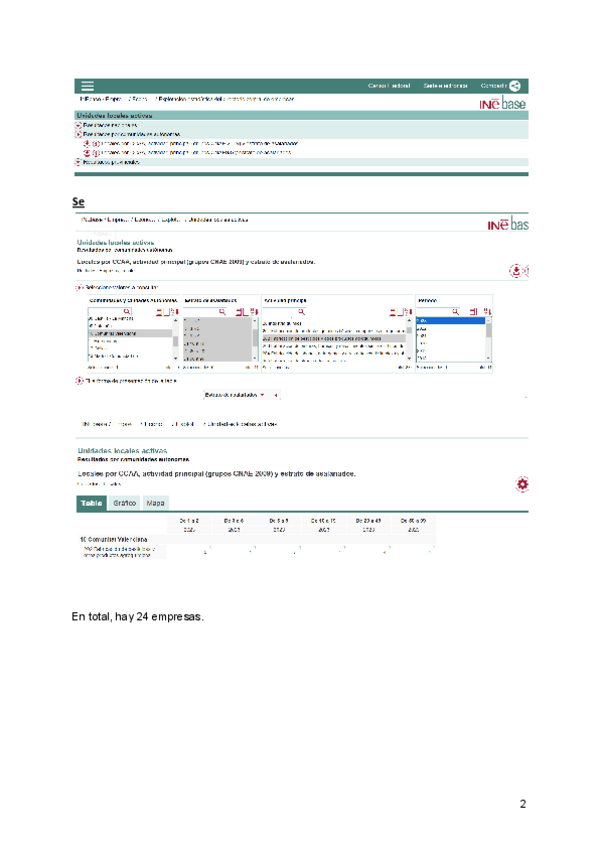Expand the 'Resultados nacionales' section

pos(79,124)
